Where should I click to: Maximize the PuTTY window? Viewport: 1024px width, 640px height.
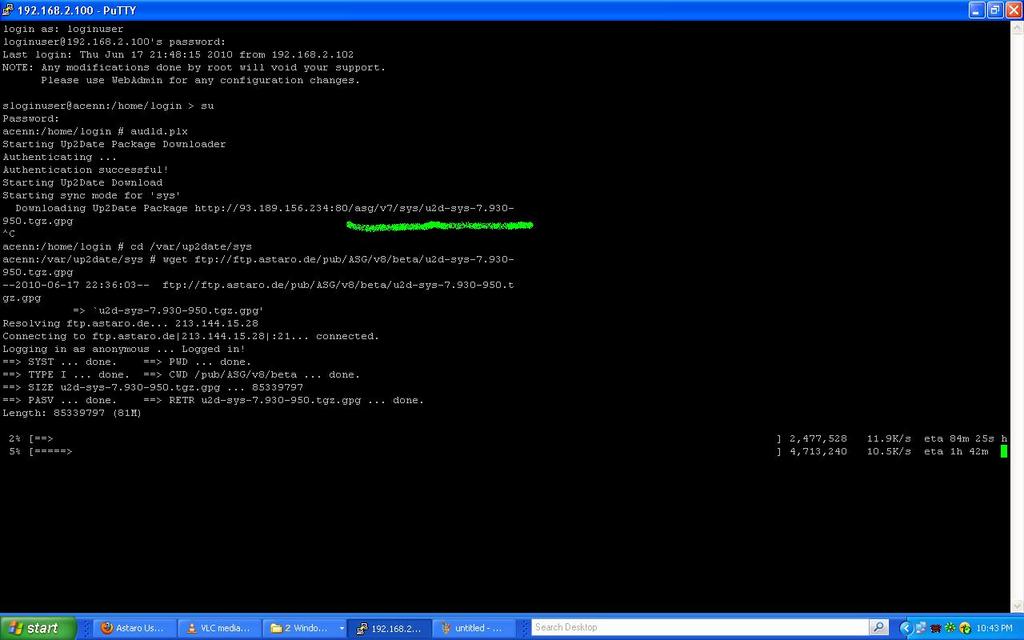(x=995, y=10)
